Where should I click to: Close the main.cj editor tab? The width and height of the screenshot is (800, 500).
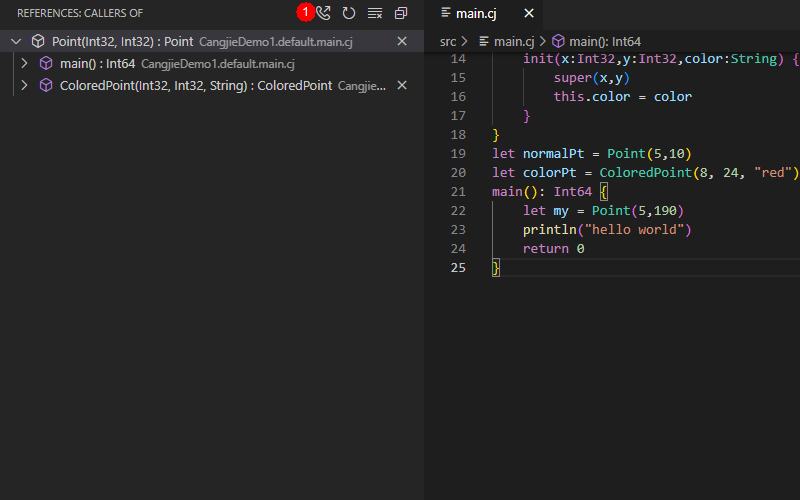[x=529, y=13]
